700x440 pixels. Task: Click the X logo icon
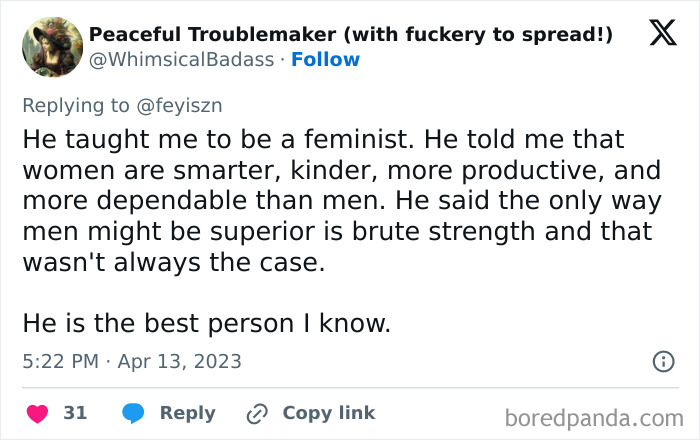pyautogui.click(x=662, y=34)
